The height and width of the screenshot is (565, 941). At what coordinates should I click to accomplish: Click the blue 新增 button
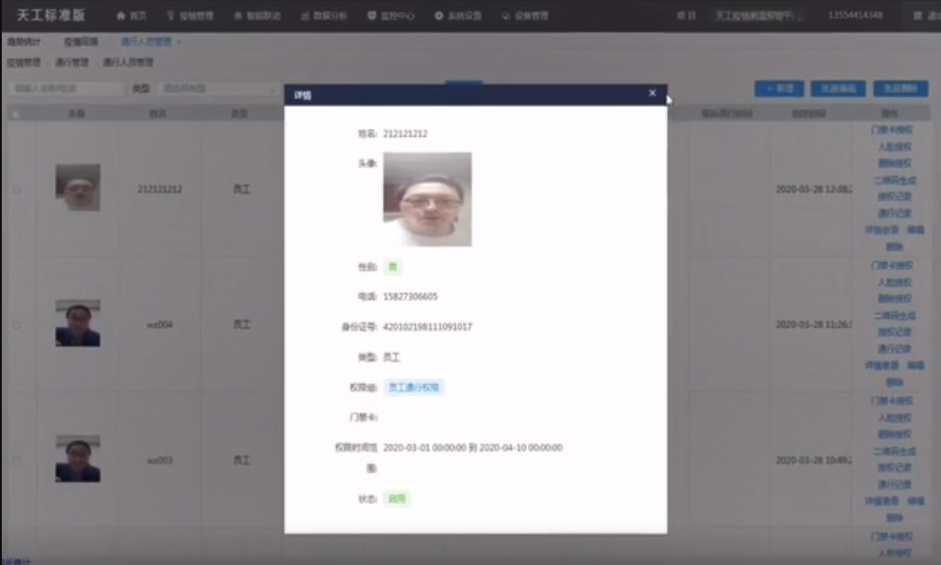pos(779,89)
